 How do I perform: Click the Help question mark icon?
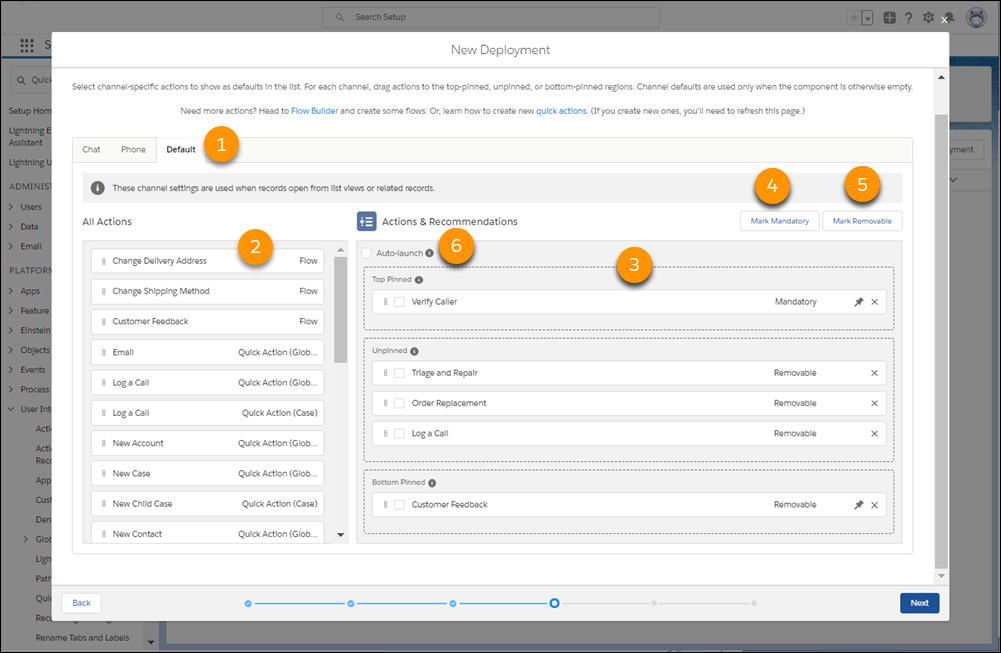908,17
